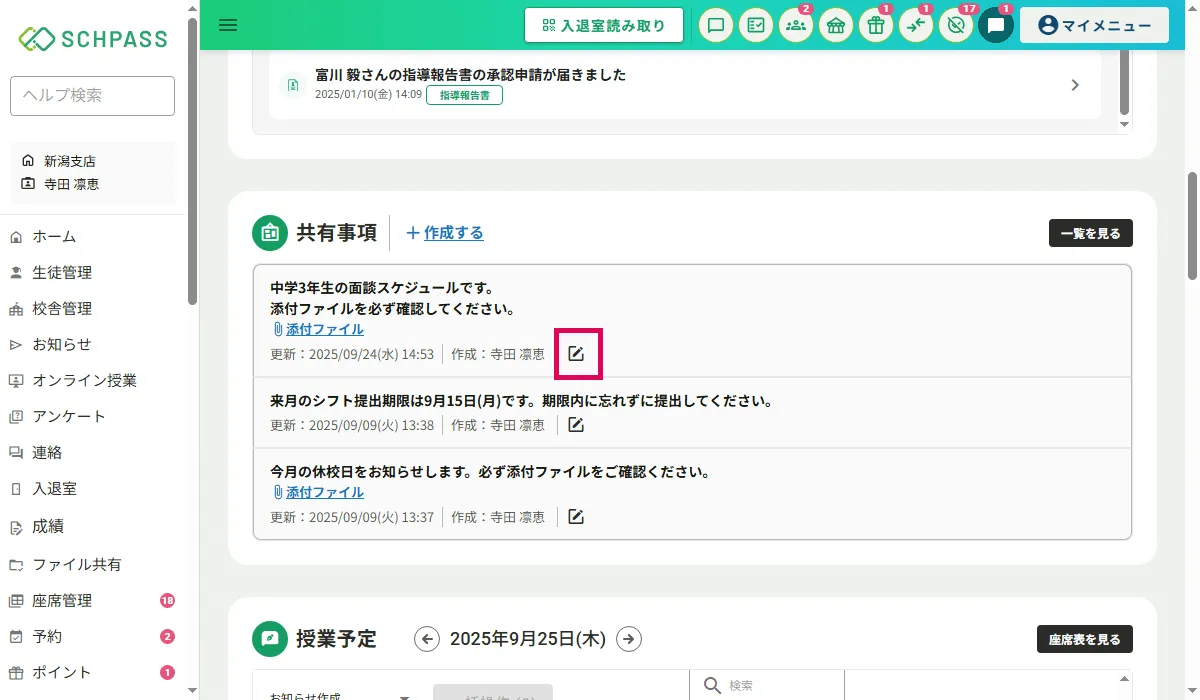This screenshot has width=1200, height=700.
Task: Go to previous day in 授業予定
Action: click(x=427, y=639)
